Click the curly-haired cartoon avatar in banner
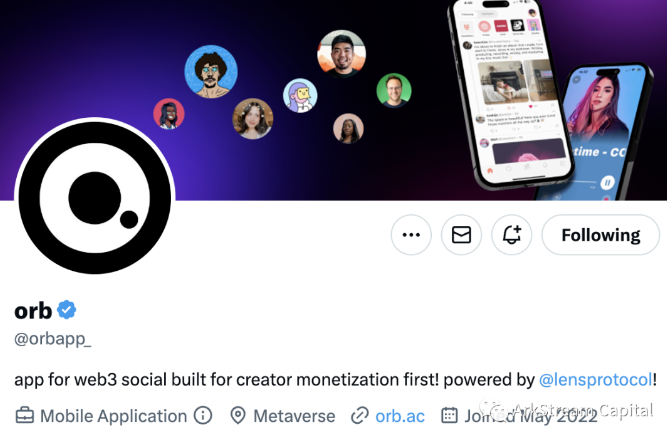 click(x=211, y=71)
